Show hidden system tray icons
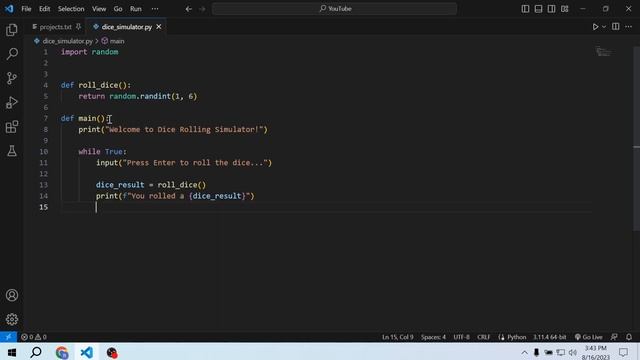Viewport: 640px width, 360px height. [x=524, y=352]
